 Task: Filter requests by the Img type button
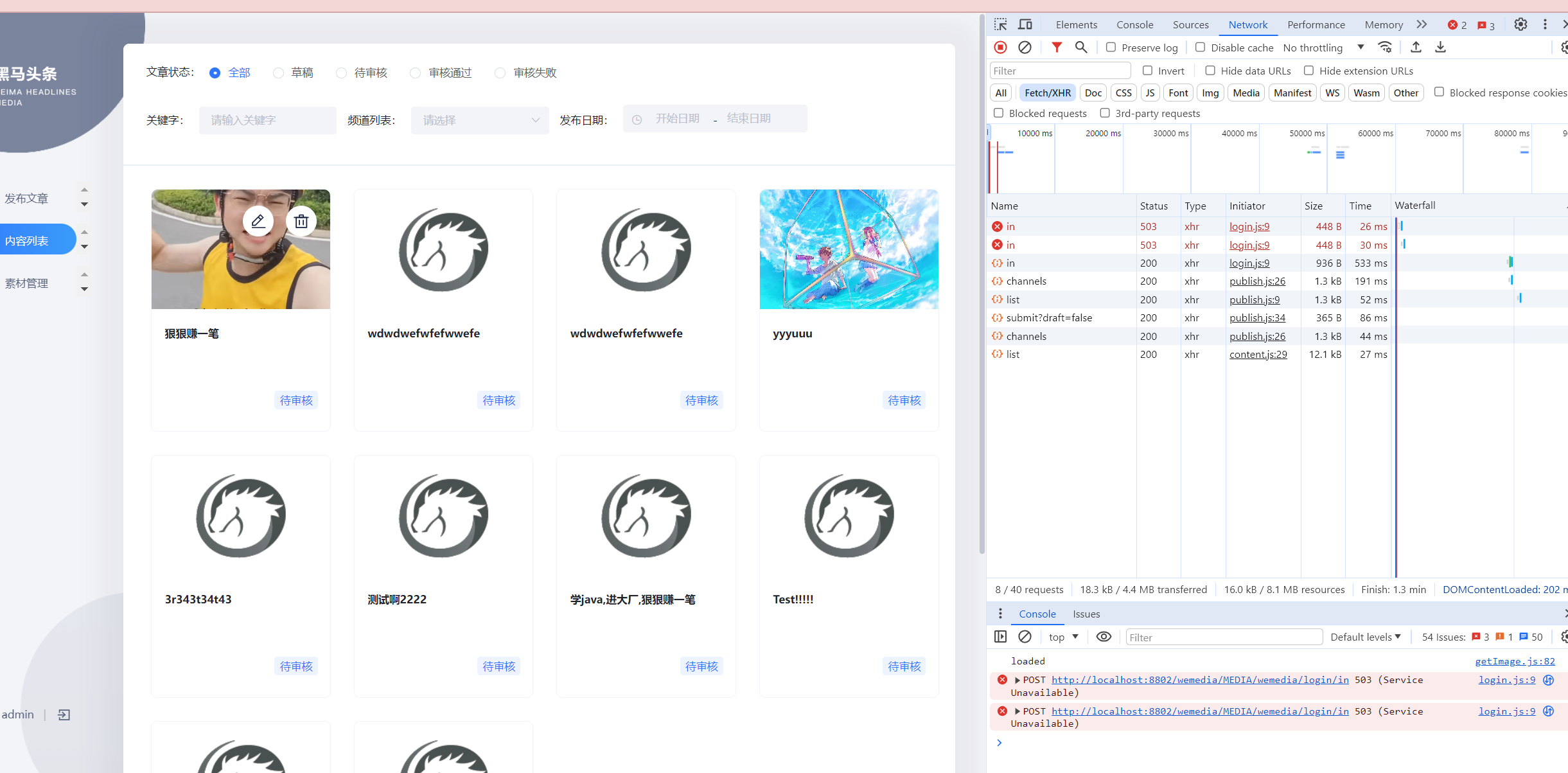tap(1210, 93)
